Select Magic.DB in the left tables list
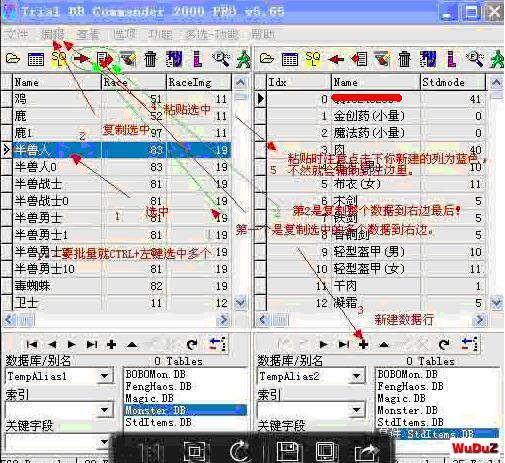The width and height of the screenshot is (505, 463). pyautogui.click(x=150, y=398)
